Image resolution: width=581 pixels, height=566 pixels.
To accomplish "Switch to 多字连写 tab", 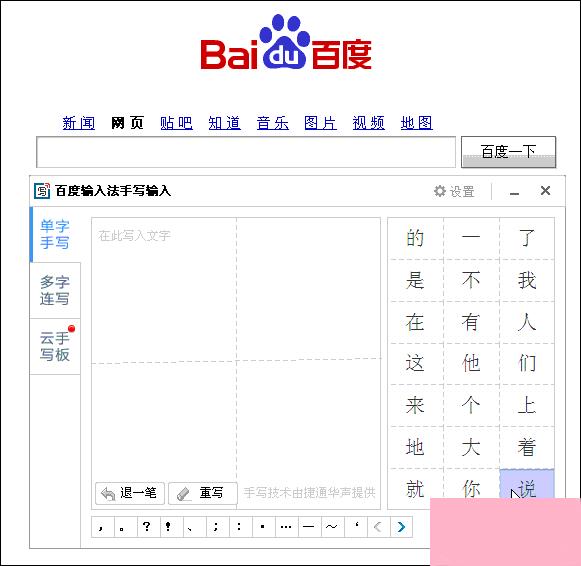I will 55,290.
